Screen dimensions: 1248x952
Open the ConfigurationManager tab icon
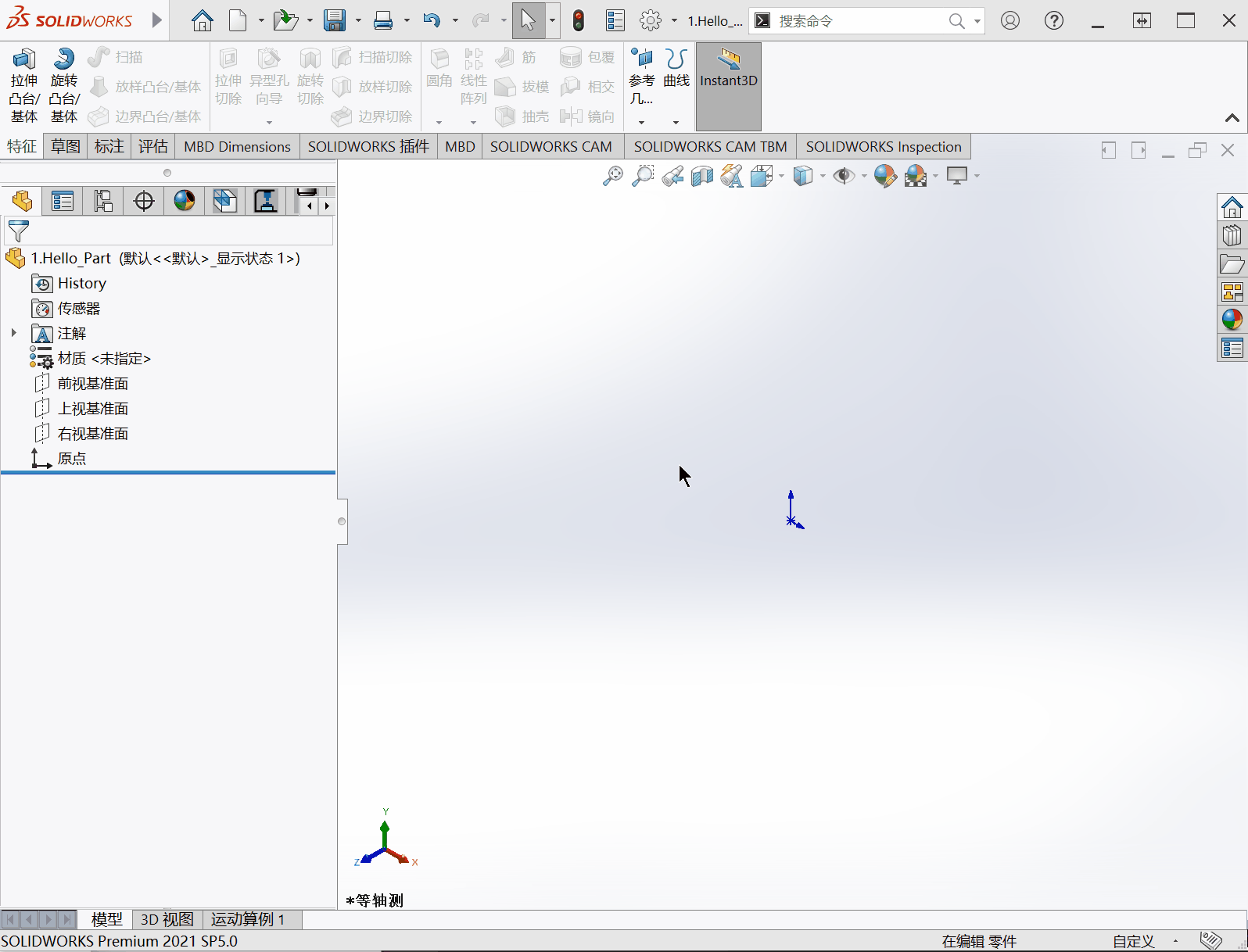point(103,202)
